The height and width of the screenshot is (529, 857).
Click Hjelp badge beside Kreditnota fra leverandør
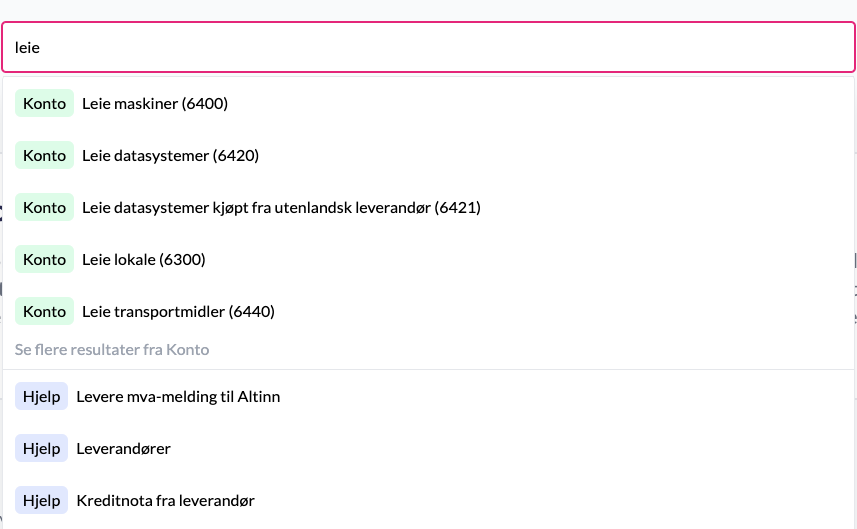[x=41, y=501]
